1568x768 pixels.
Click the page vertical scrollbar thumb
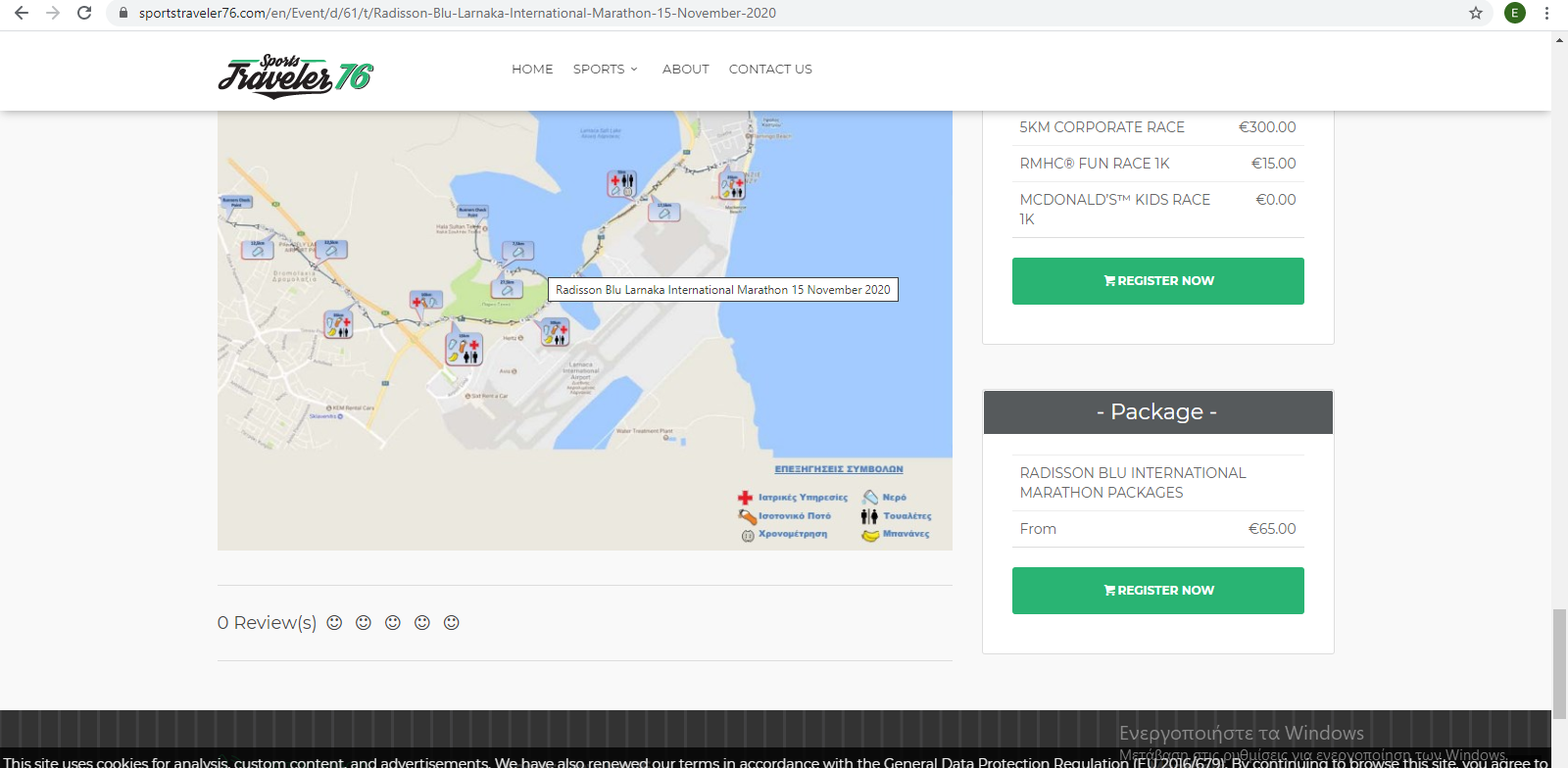point(1559,663)
